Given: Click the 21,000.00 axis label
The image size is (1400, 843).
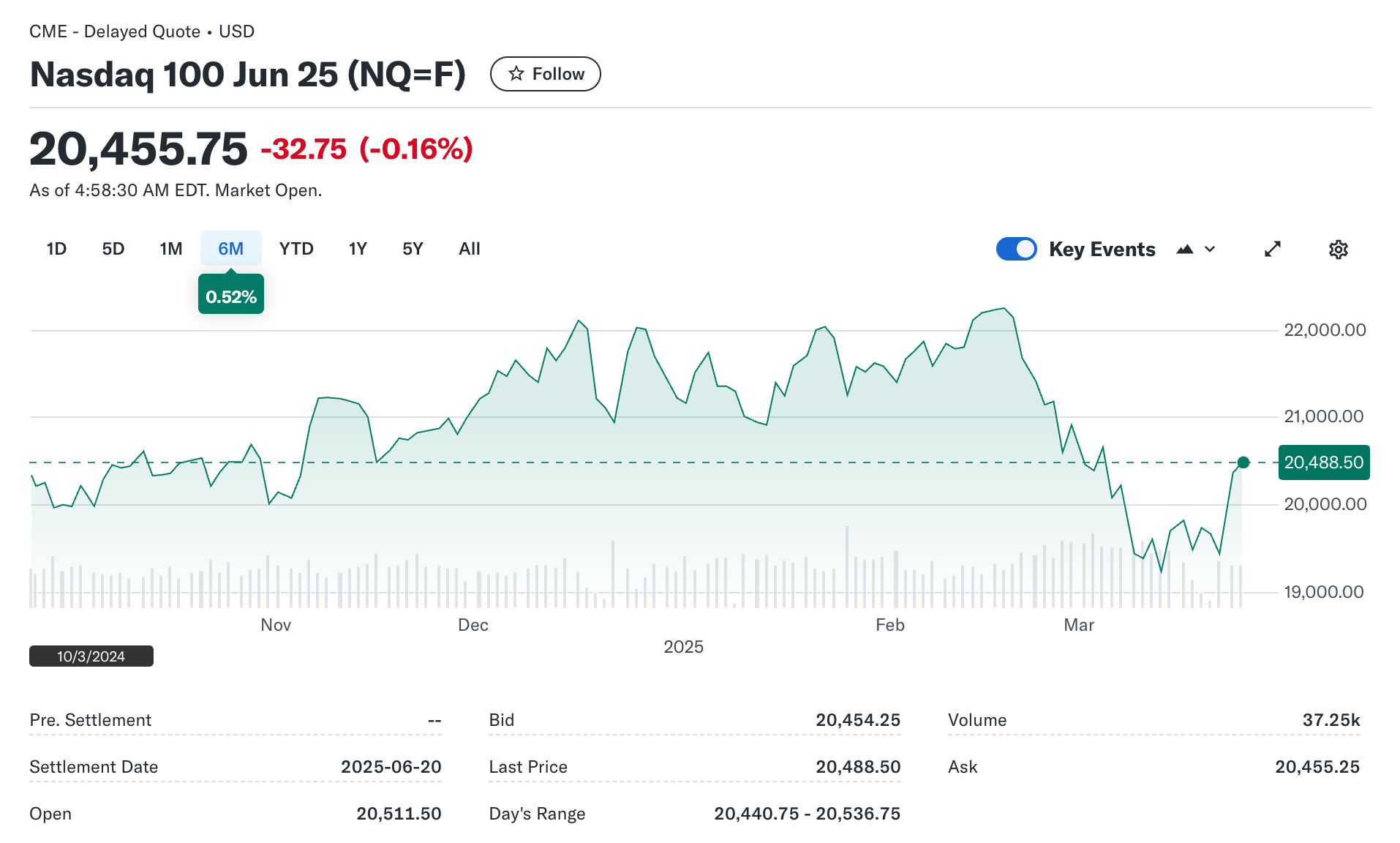Looking at the screenshot, I should point(1324,416).
